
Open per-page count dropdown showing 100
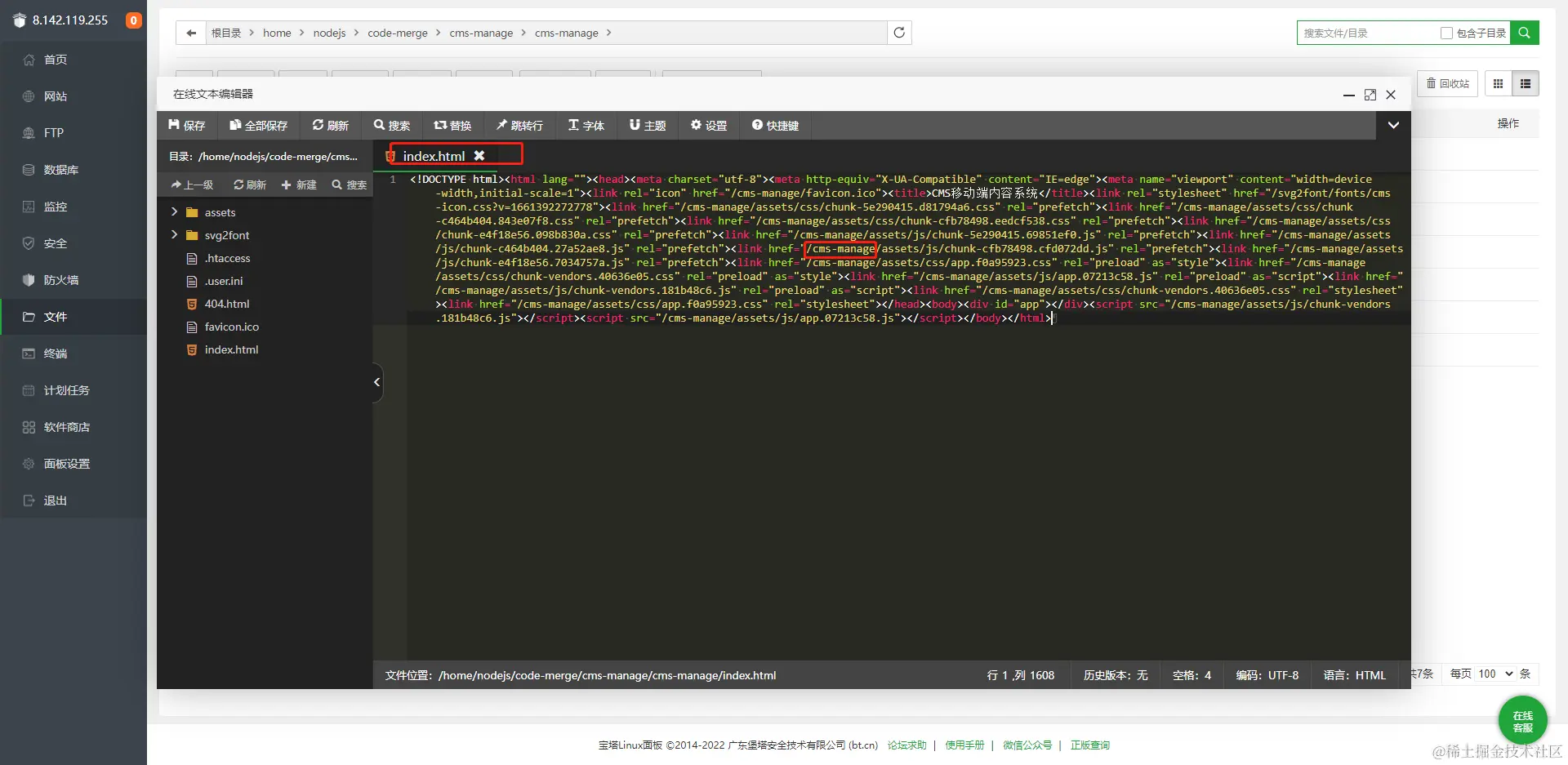pos(1495,674)
